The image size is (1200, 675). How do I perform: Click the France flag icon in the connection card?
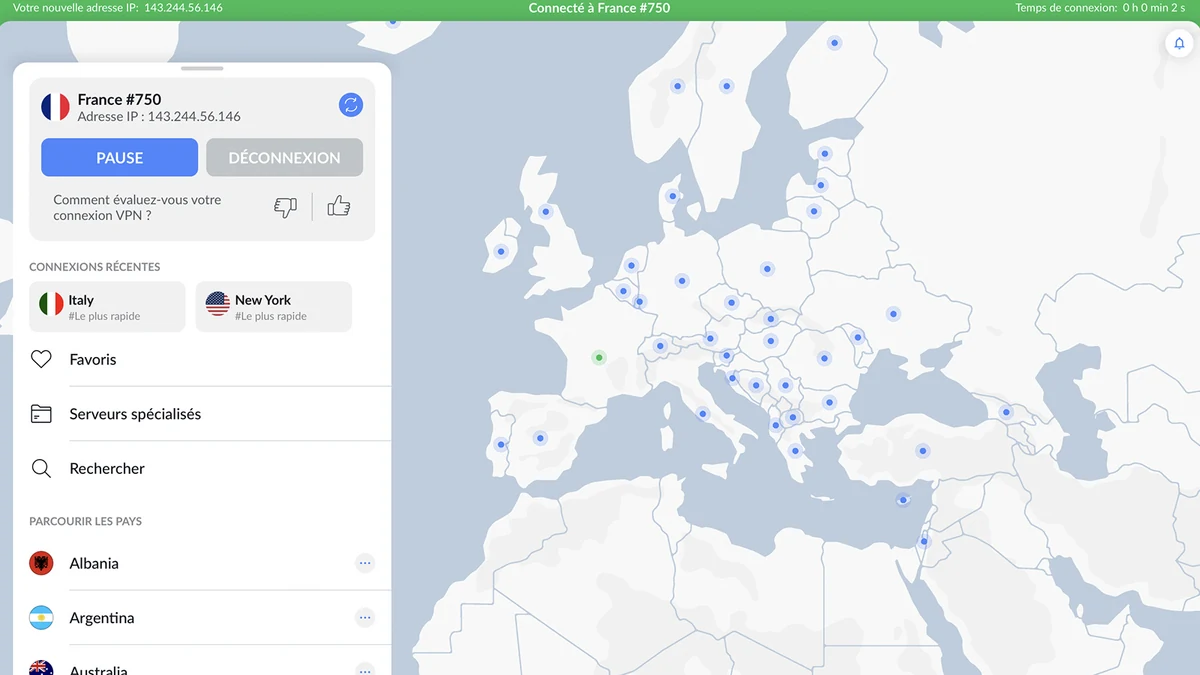(55, 107)
